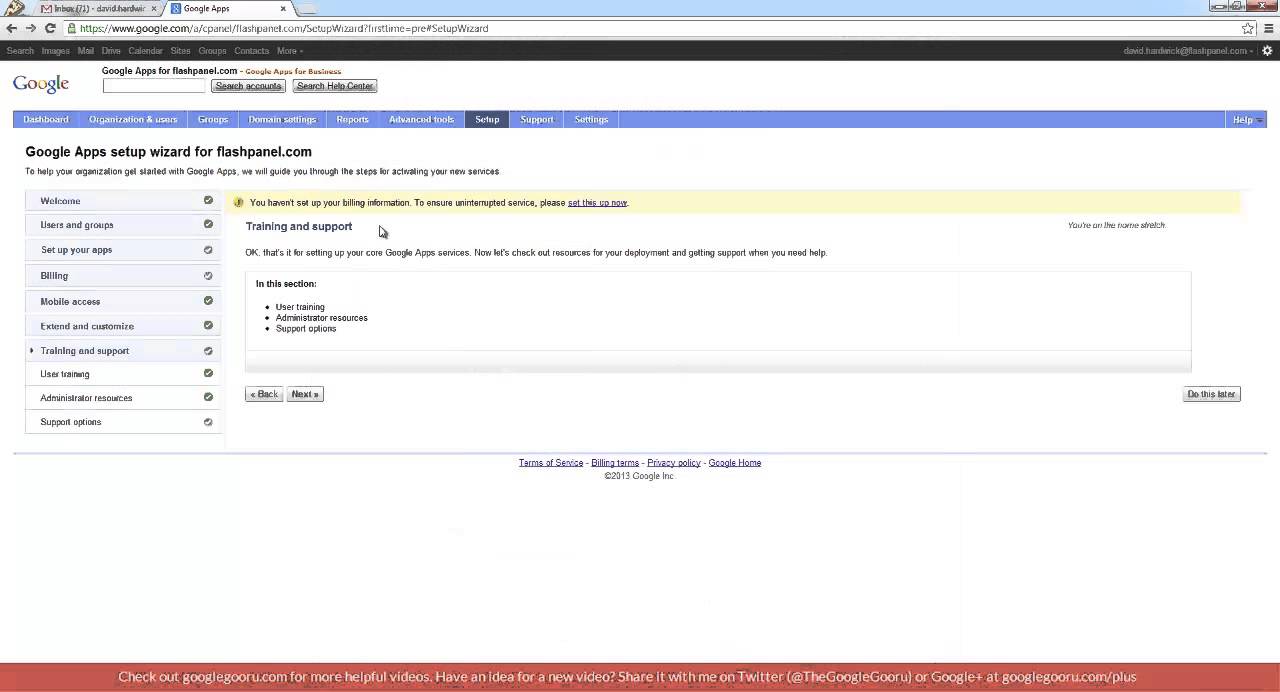
Task: Open the Privacy policy link
Action: [674, 463]
